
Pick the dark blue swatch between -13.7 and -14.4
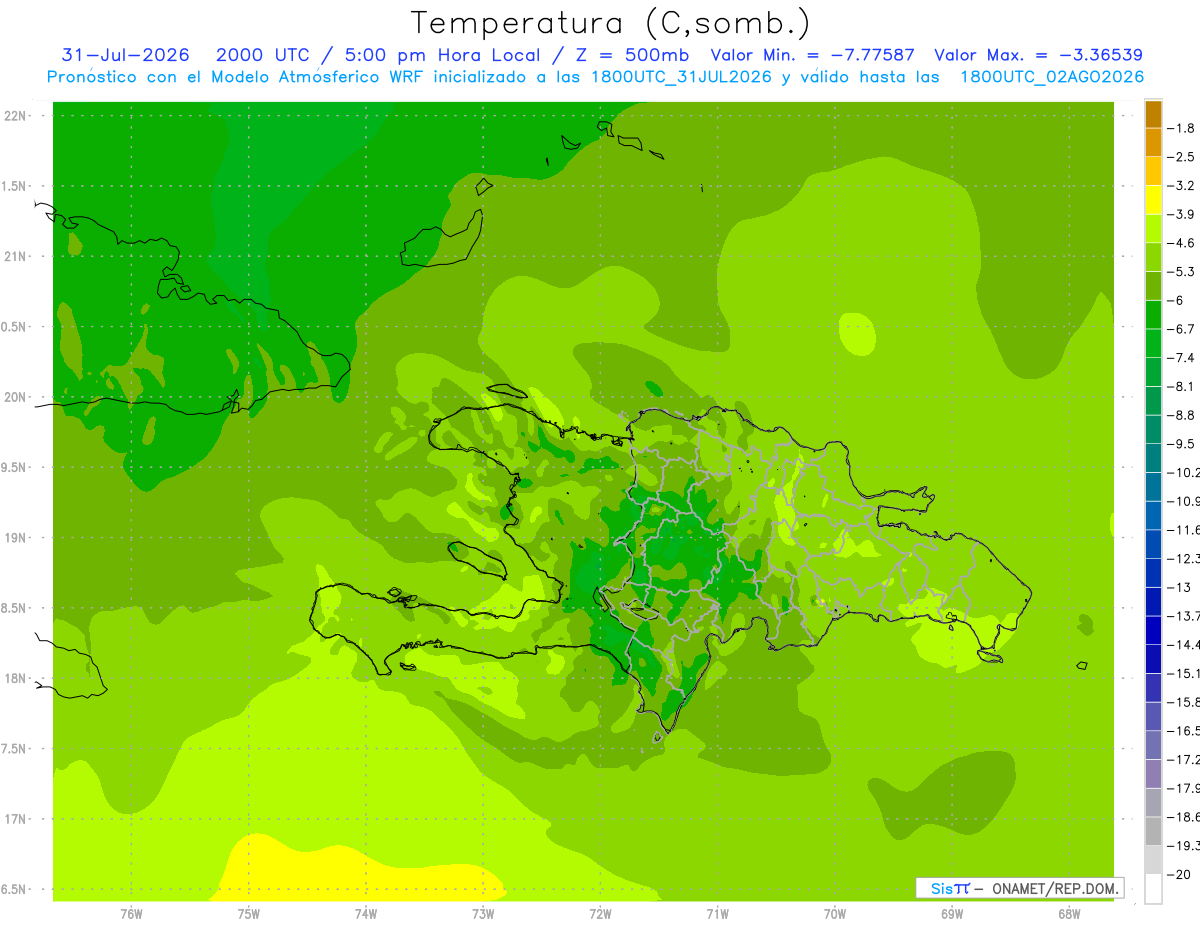click(x=1153, y=630)
